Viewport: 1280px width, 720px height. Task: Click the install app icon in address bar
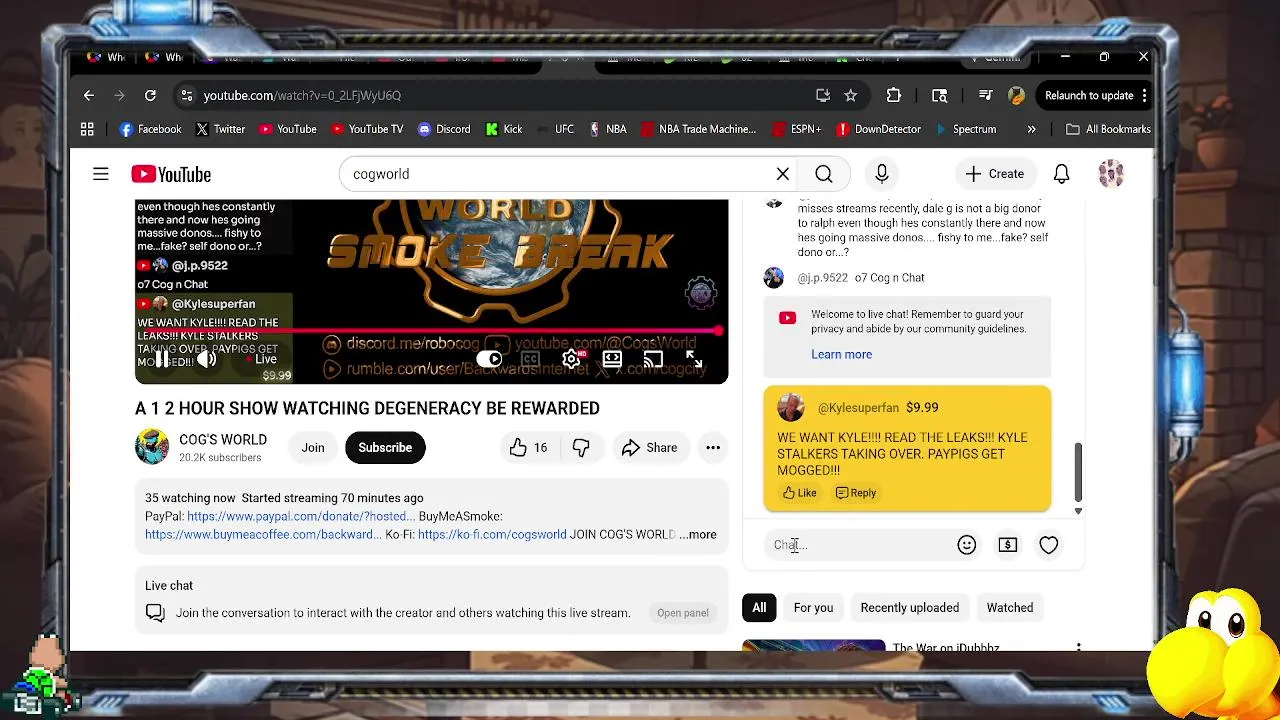(x=823, y=95)
